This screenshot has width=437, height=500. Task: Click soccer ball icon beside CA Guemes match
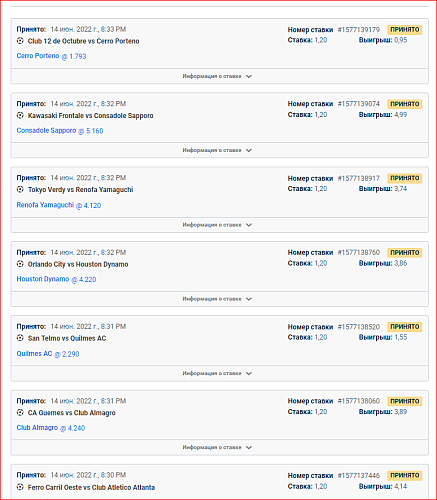coord(20,413)
